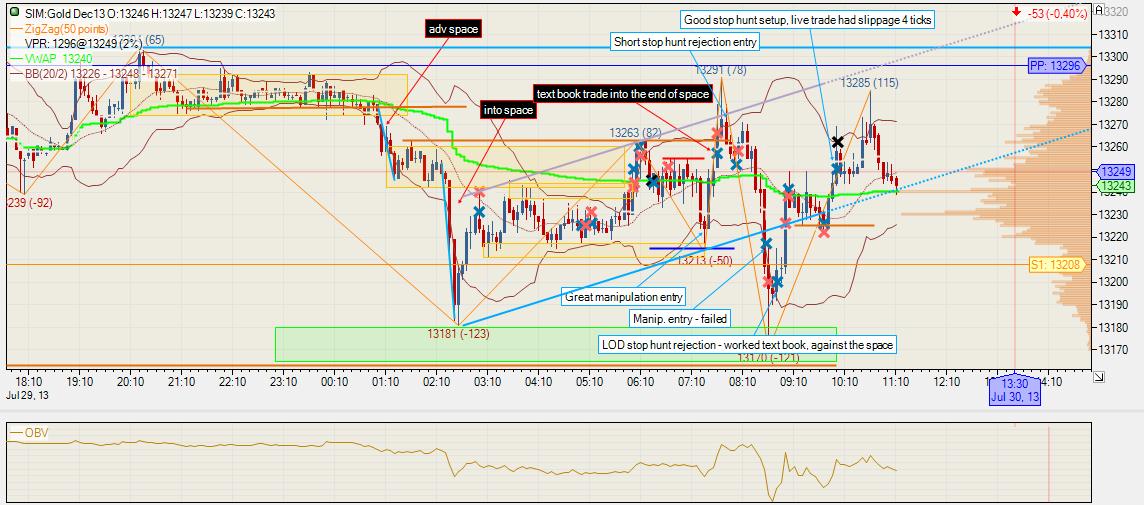Select 'Good stop hunt setup' slippage note
The image size is (1144, 505).
pyautogui.click(x=808, y=20)
